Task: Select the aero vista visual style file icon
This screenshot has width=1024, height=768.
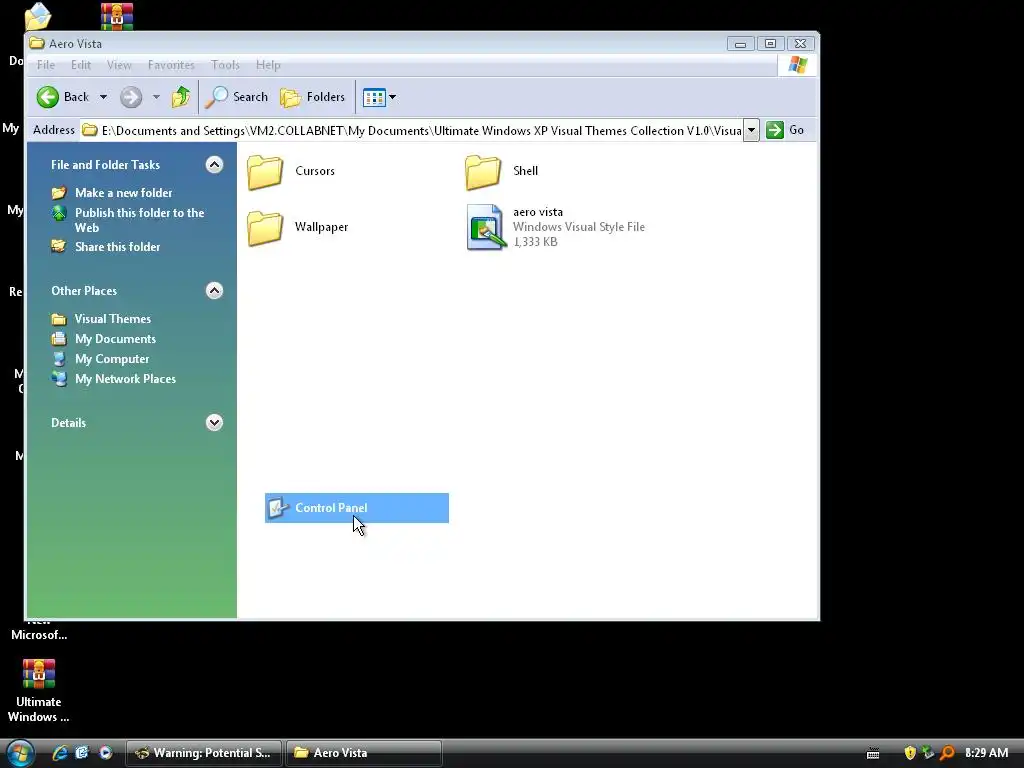Action: (486, 227)
